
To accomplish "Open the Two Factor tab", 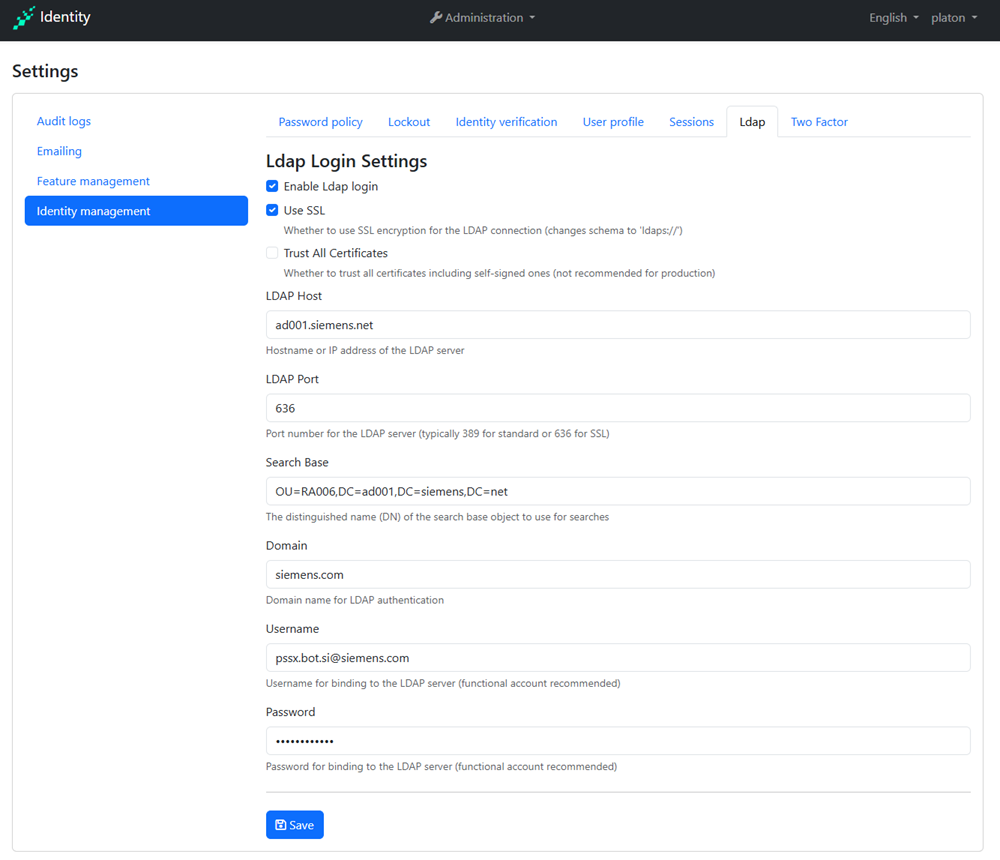I will pyautogui.click(x=819, y=122).
